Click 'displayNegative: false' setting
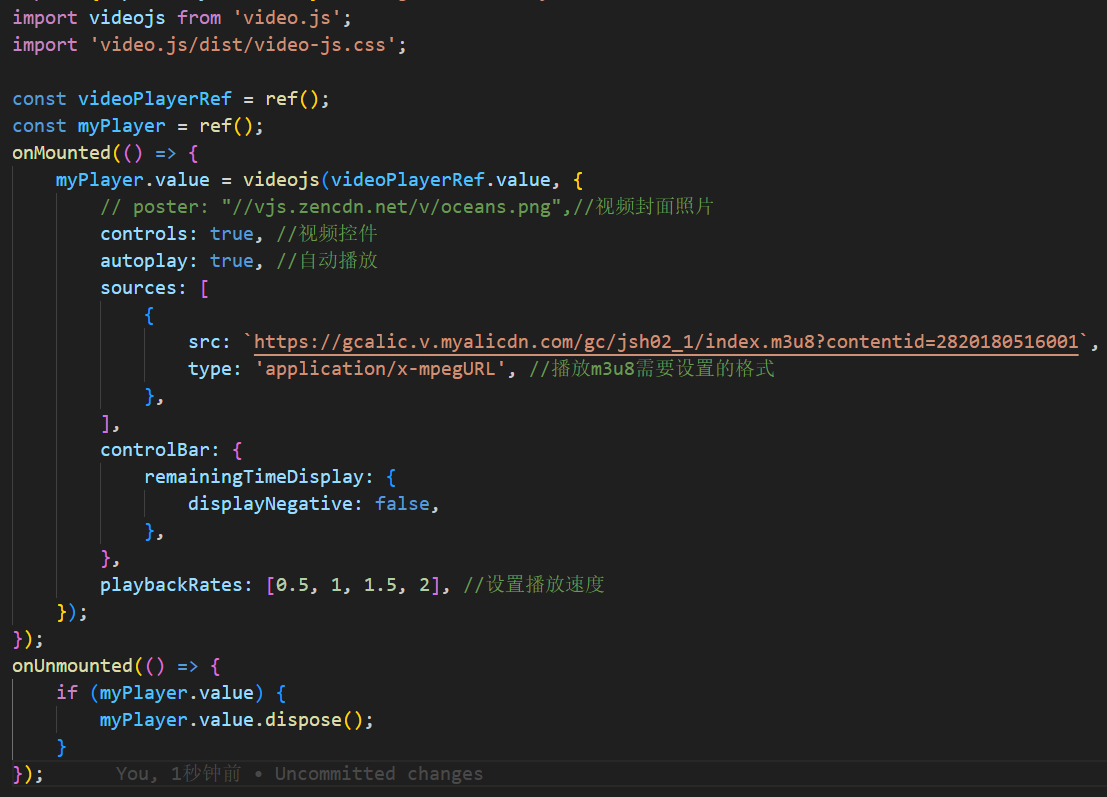Viewport: 1107px width, 797px height. [309, 504]
